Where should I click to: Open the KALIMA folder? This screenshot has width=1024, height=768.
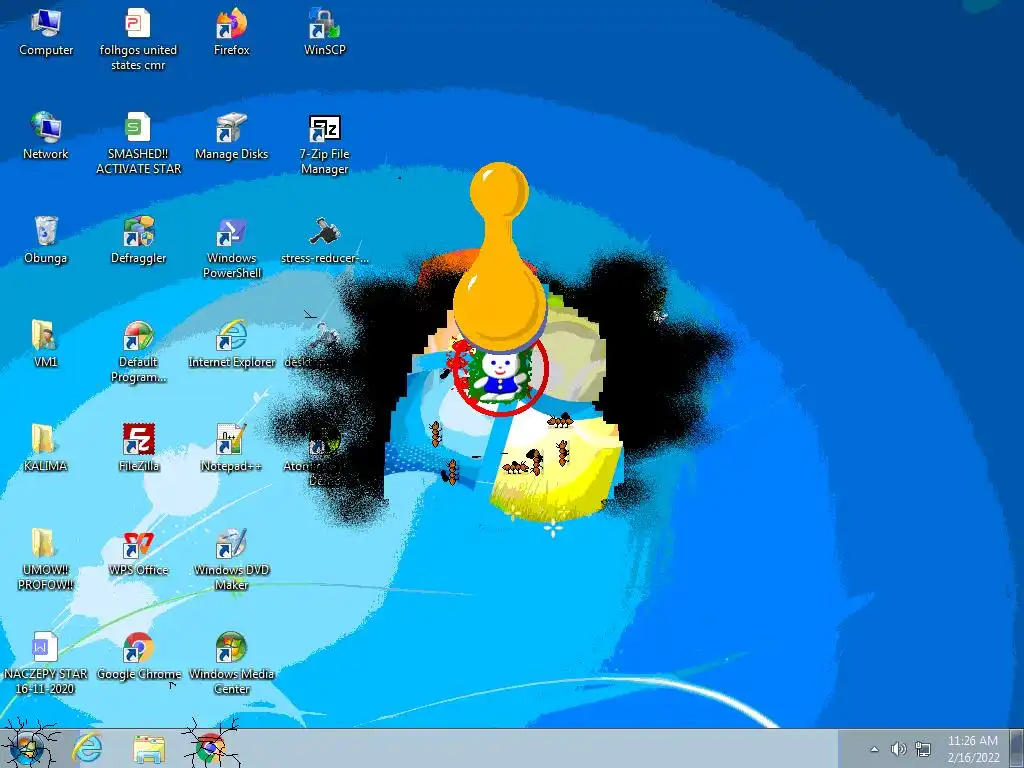pyautogui.click(x=44, y=448)
